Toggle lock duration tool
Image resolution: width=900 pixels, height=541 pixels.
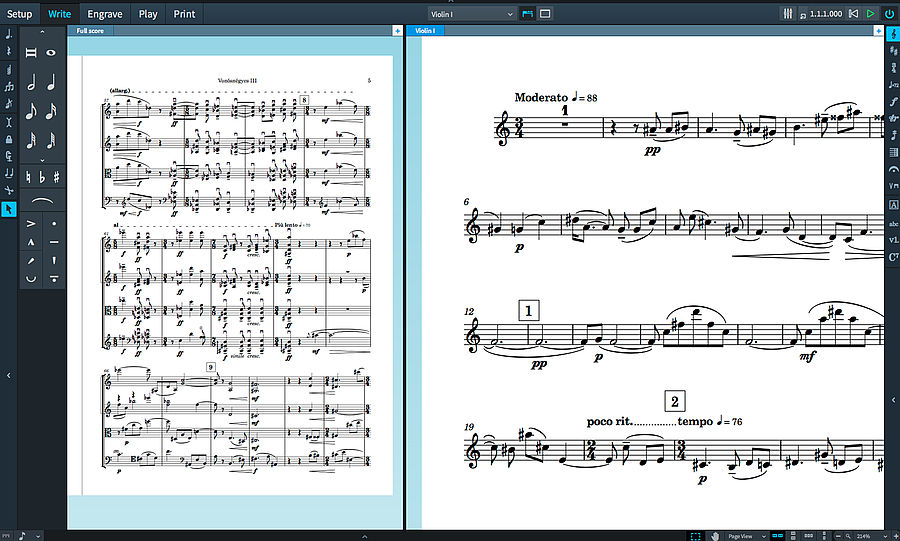click(9, 139)
